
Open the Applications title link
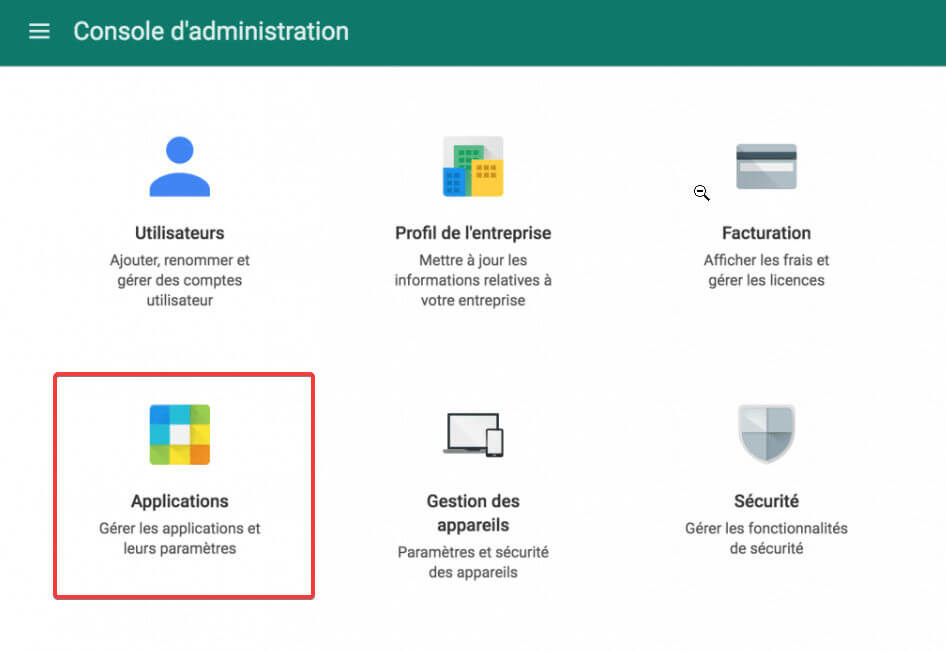[x=180, y=501]
